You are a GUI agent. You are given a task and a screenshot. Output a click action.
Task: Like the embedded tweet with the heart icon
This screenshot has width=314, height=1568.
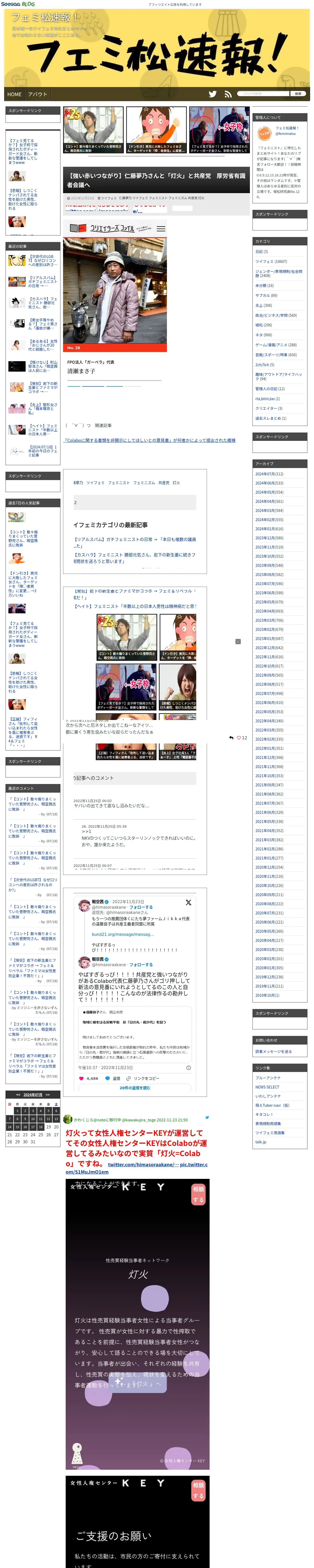click(82, 1078)
